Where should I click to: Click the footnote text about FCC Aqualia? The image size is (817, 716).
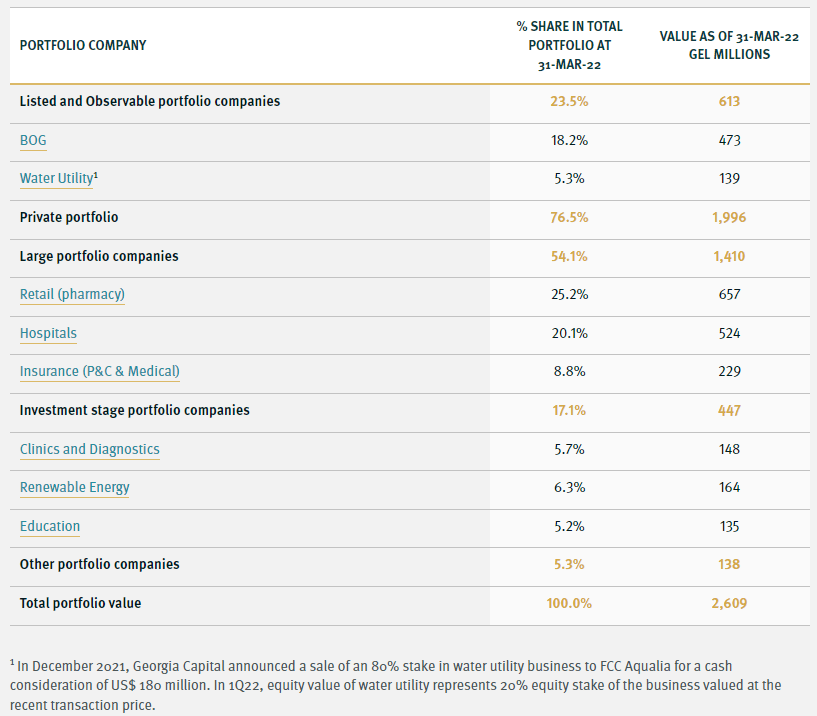400,685
